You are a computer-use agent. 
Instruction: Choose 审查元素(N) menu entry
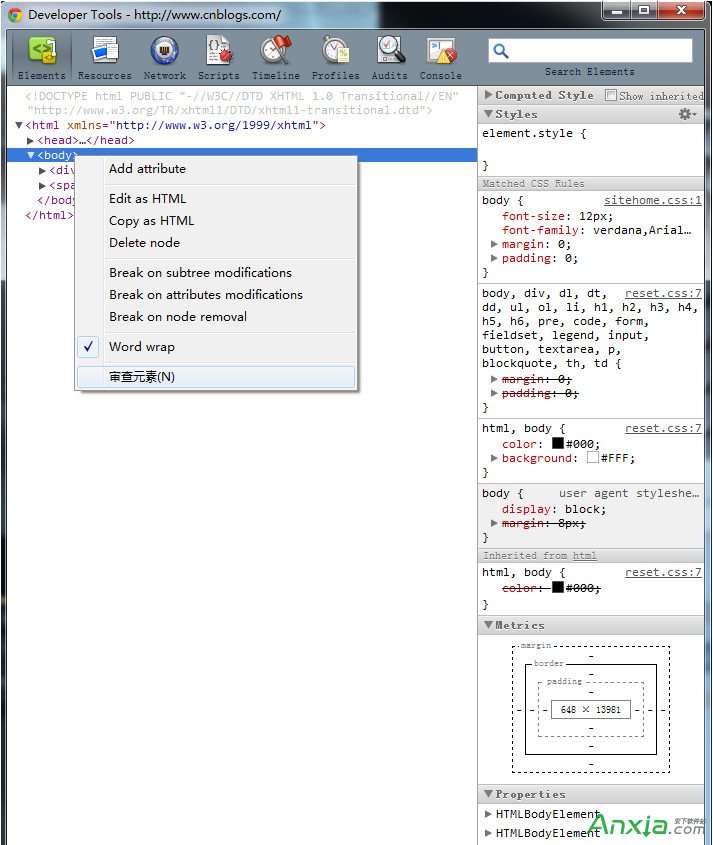pyautogui.click(x=216, y=377)
